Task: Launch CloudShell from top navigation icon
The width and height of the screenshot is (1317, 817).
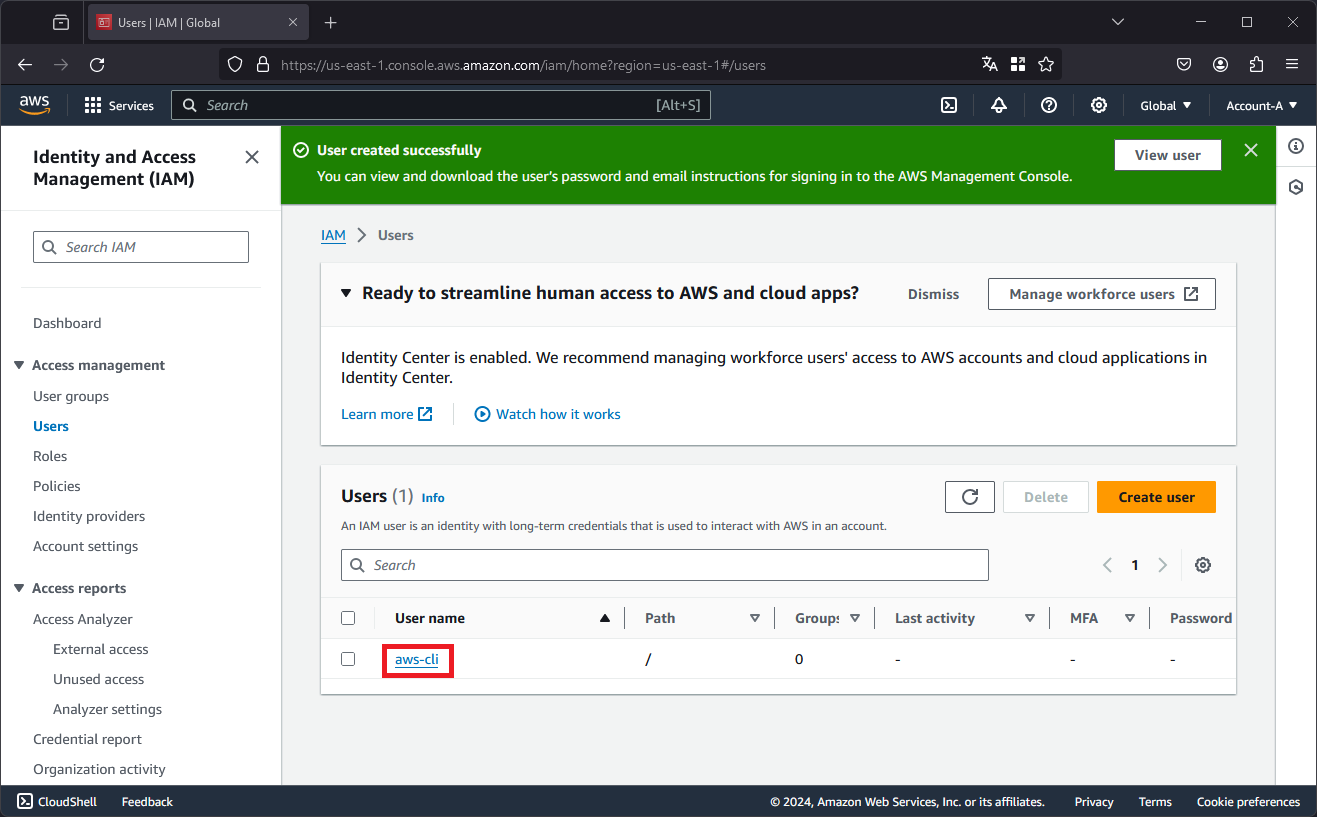Action: point(949,105)
